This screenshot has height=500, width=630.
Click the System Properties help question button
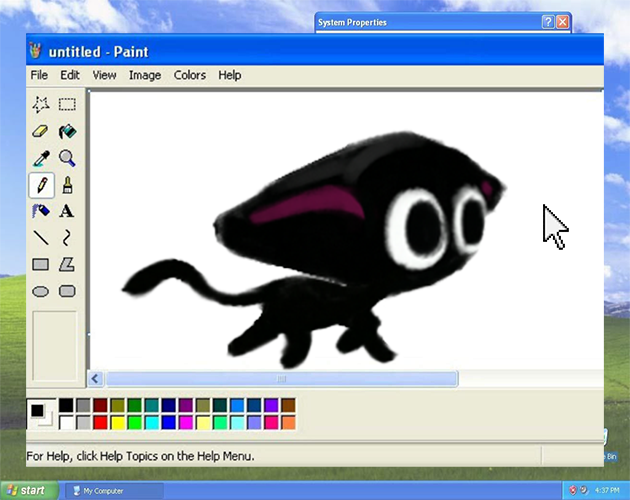548,22
